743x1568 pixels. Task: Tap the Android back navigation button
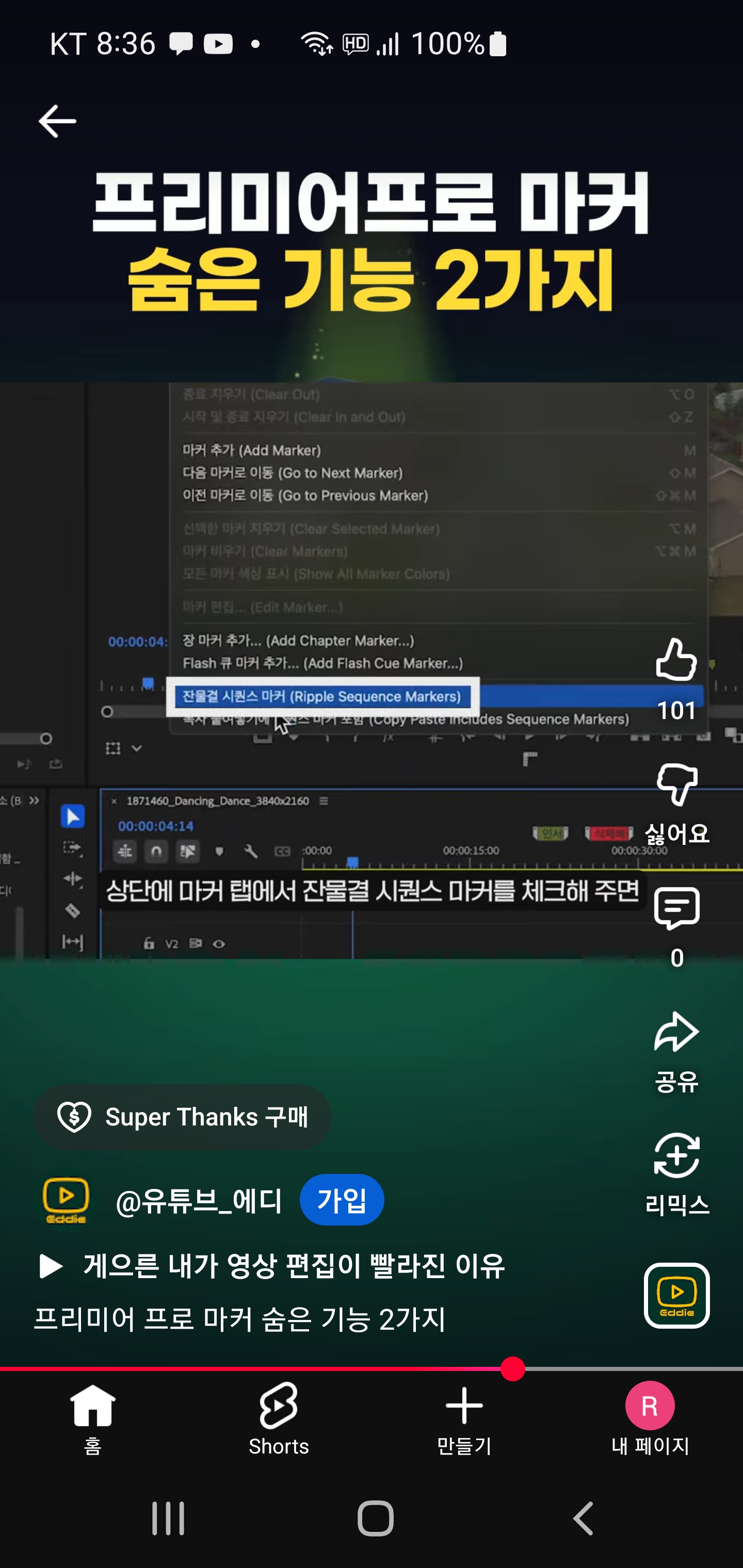click(583, 1518)
